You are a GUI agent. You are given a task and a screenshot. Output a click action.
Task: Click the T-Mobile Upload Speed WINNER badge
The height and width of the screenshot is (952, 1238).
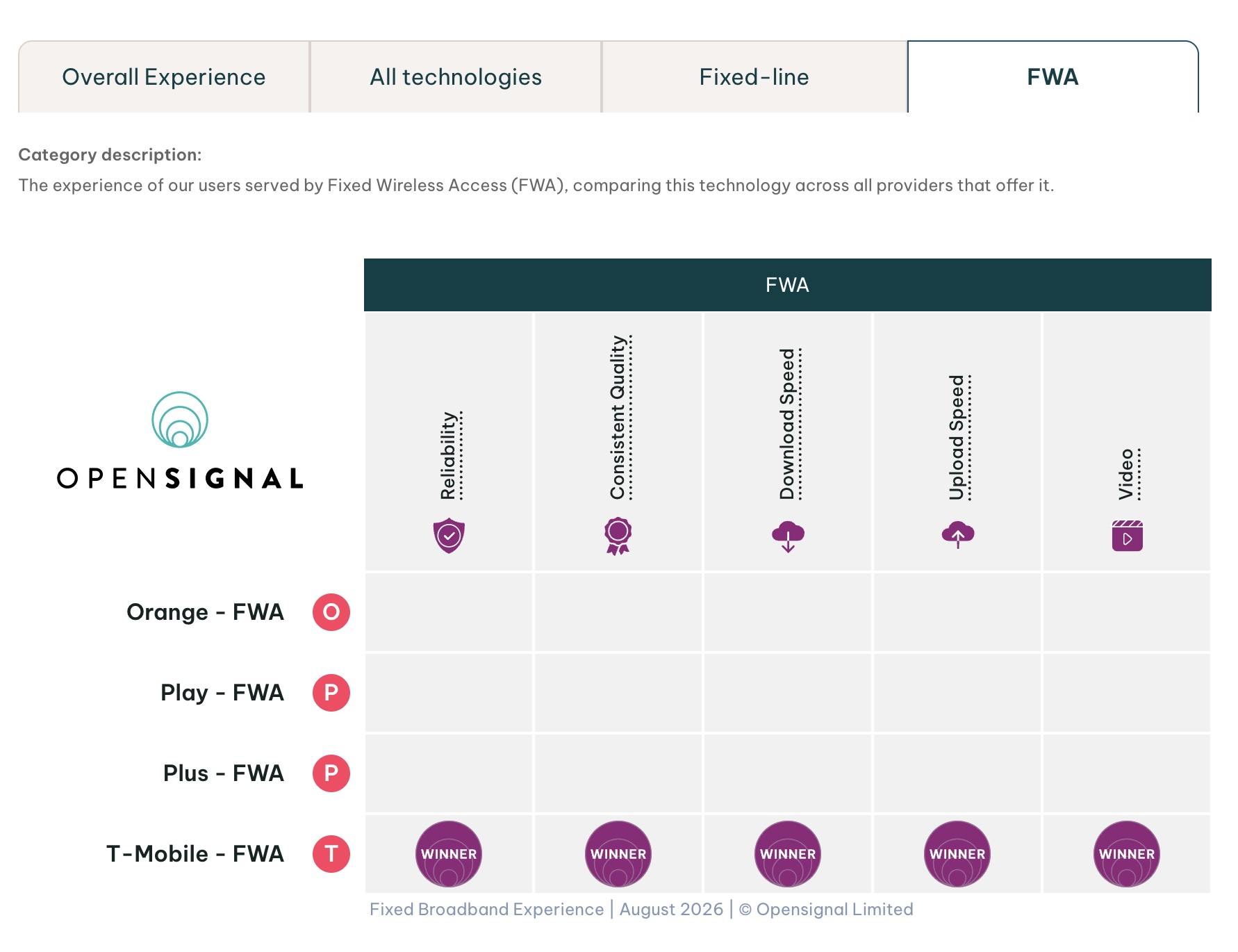957,854
